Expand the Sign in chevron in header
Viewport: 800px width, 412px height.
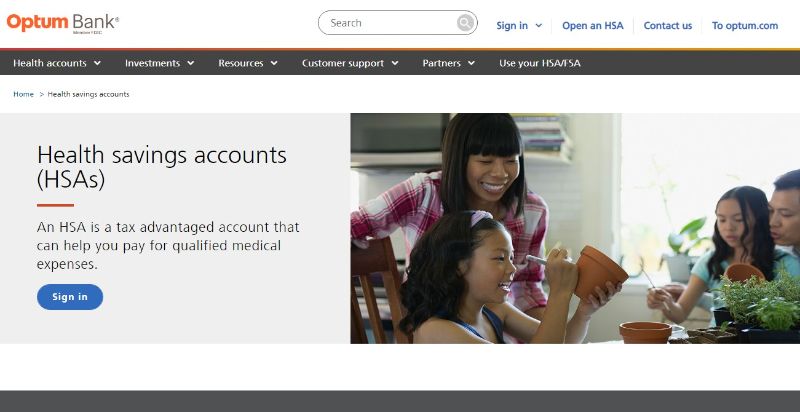click(x=539, y=25)
